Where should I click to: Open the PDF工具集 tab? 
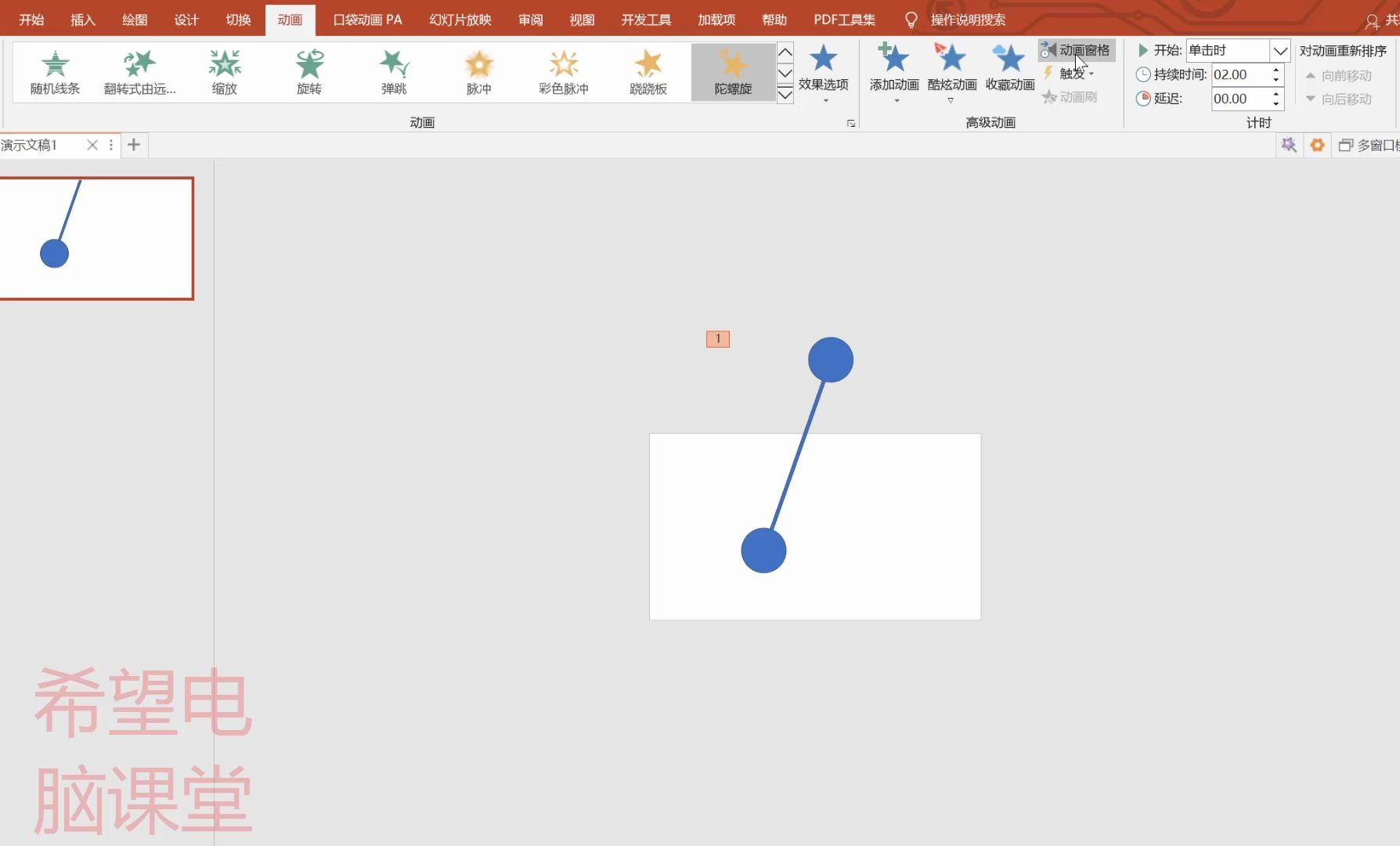click(845, 20)
